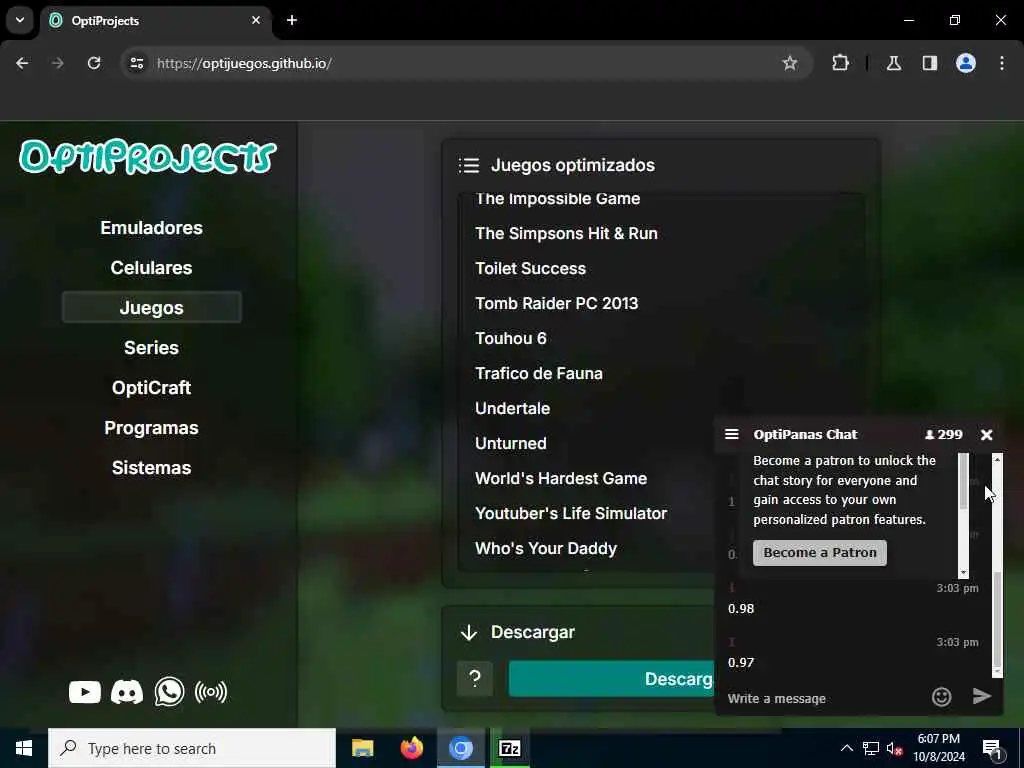Open the clock showing 6:07 PM
1024x768 pixels.
(x=938, y=748)
